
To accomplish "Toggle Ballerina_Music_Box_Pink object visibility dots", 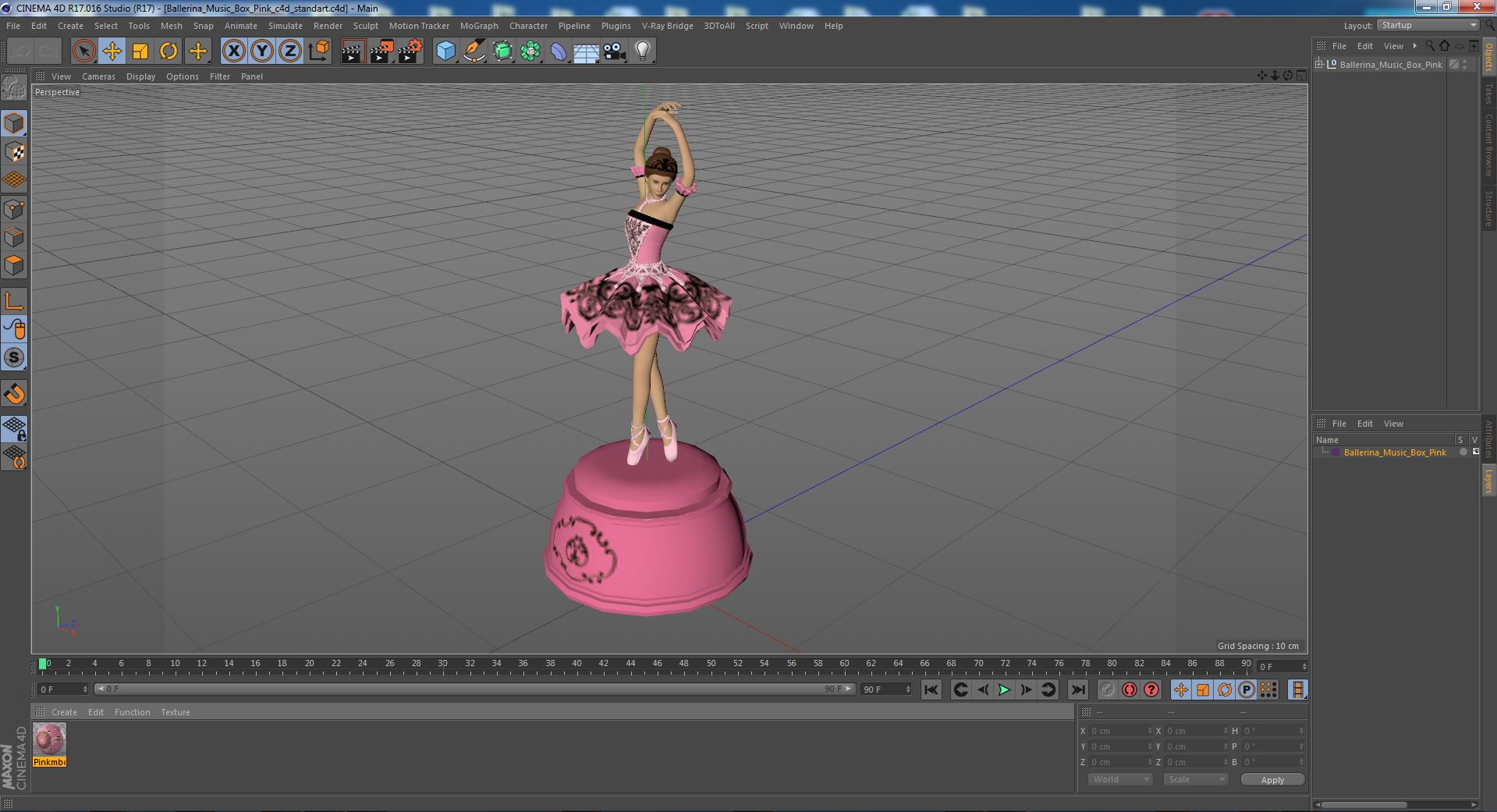I will [x=1466, y=65].
